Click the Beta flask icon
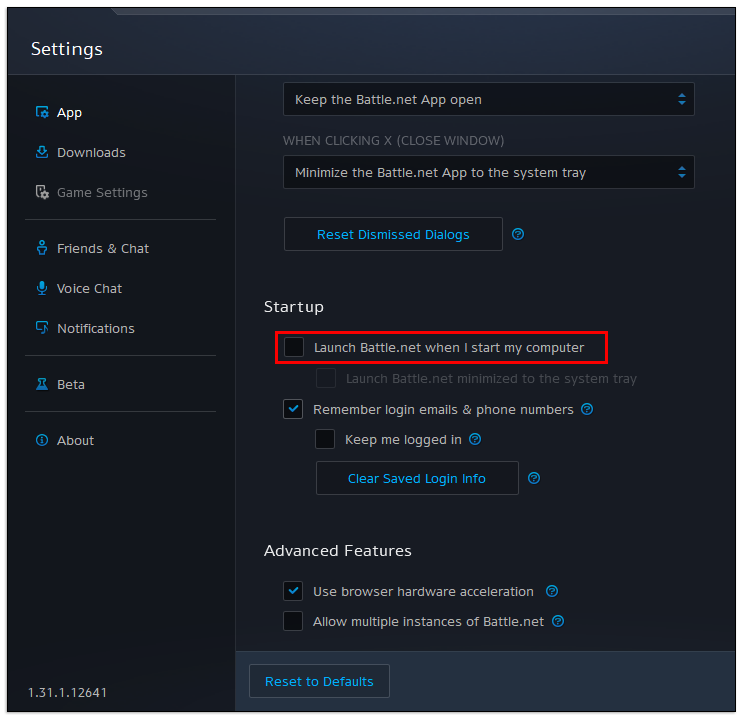This screenshot has width=744, height=720. click(42, 384)
